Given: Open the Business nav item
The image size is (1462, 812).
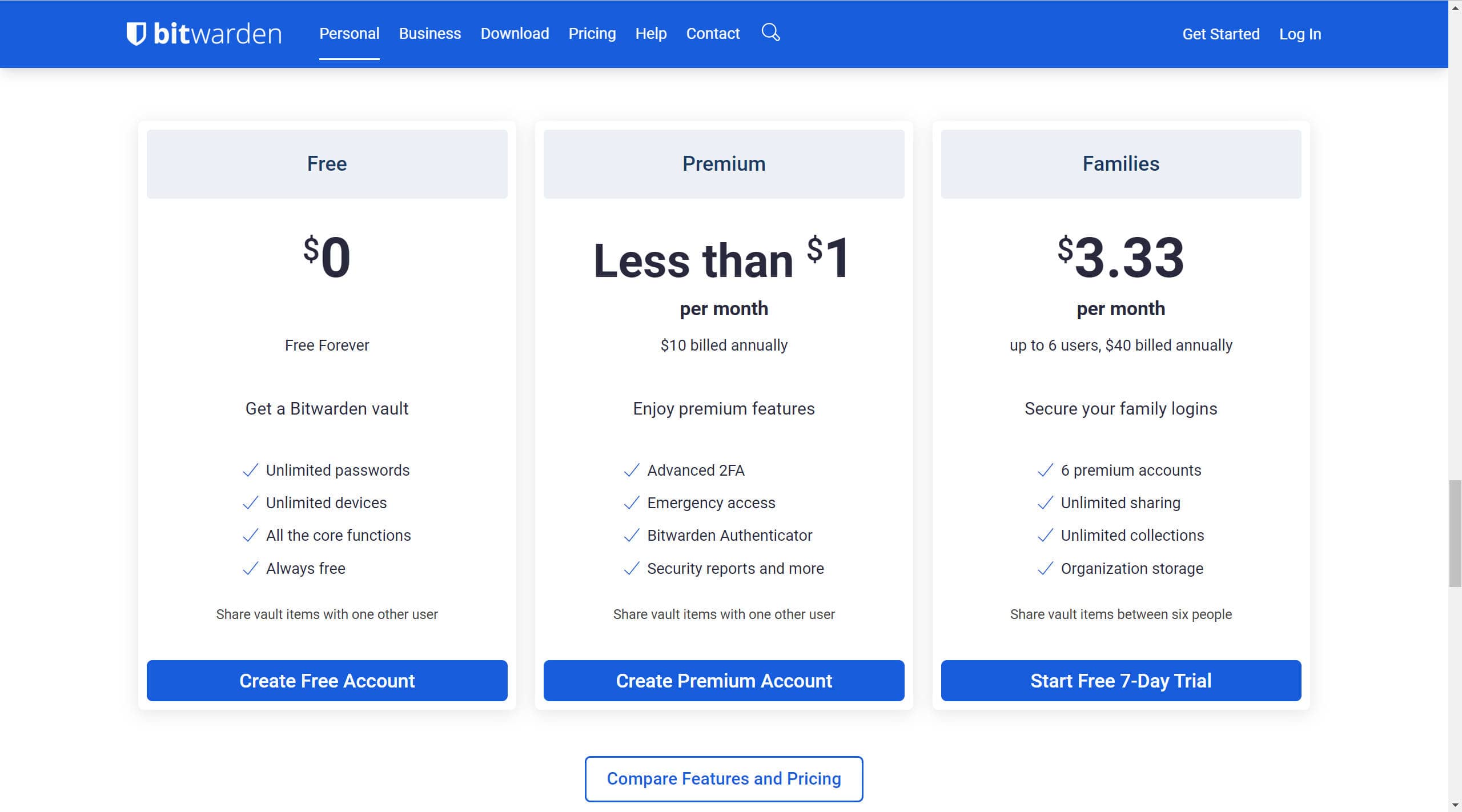Looking at the screenshot, I should 429,34.
